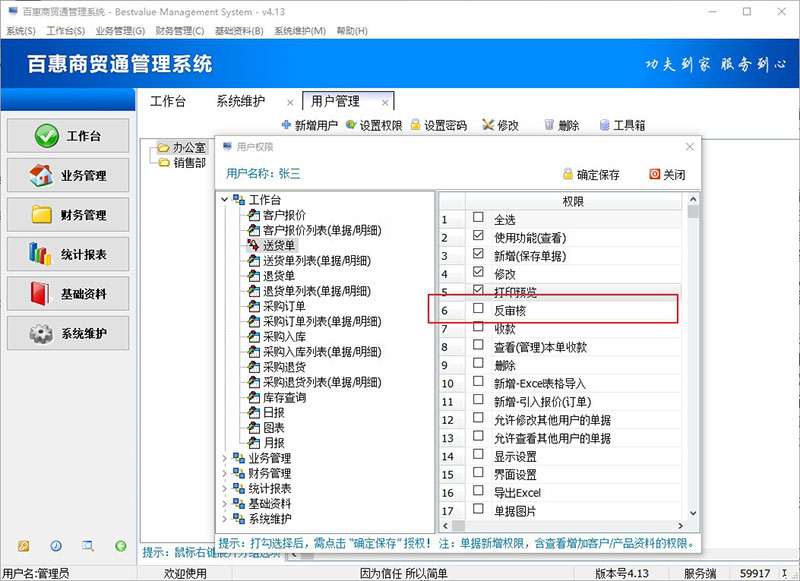
Task: Click 确定保存 to save permissions
Action: click(591, 174)
